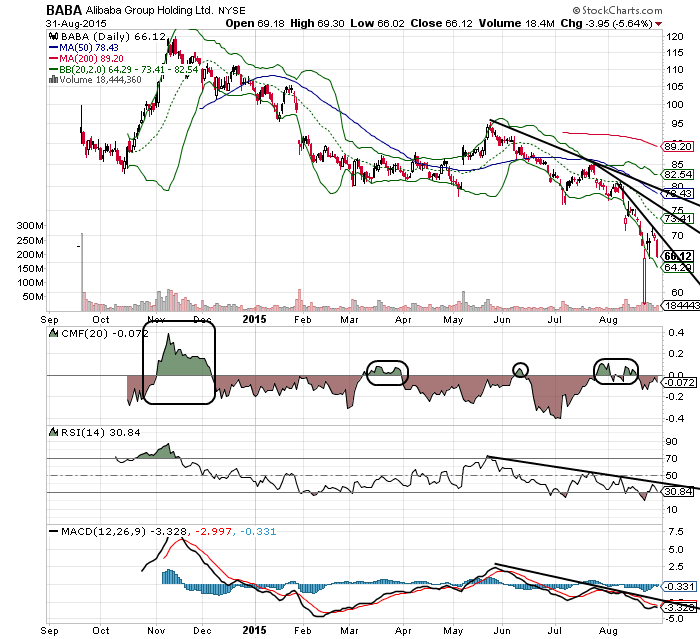Image resolution: width=700 pixels, height=639 pixels.
Task: Click the blue -0.331 value in MACD title
Action: [258, 531]
